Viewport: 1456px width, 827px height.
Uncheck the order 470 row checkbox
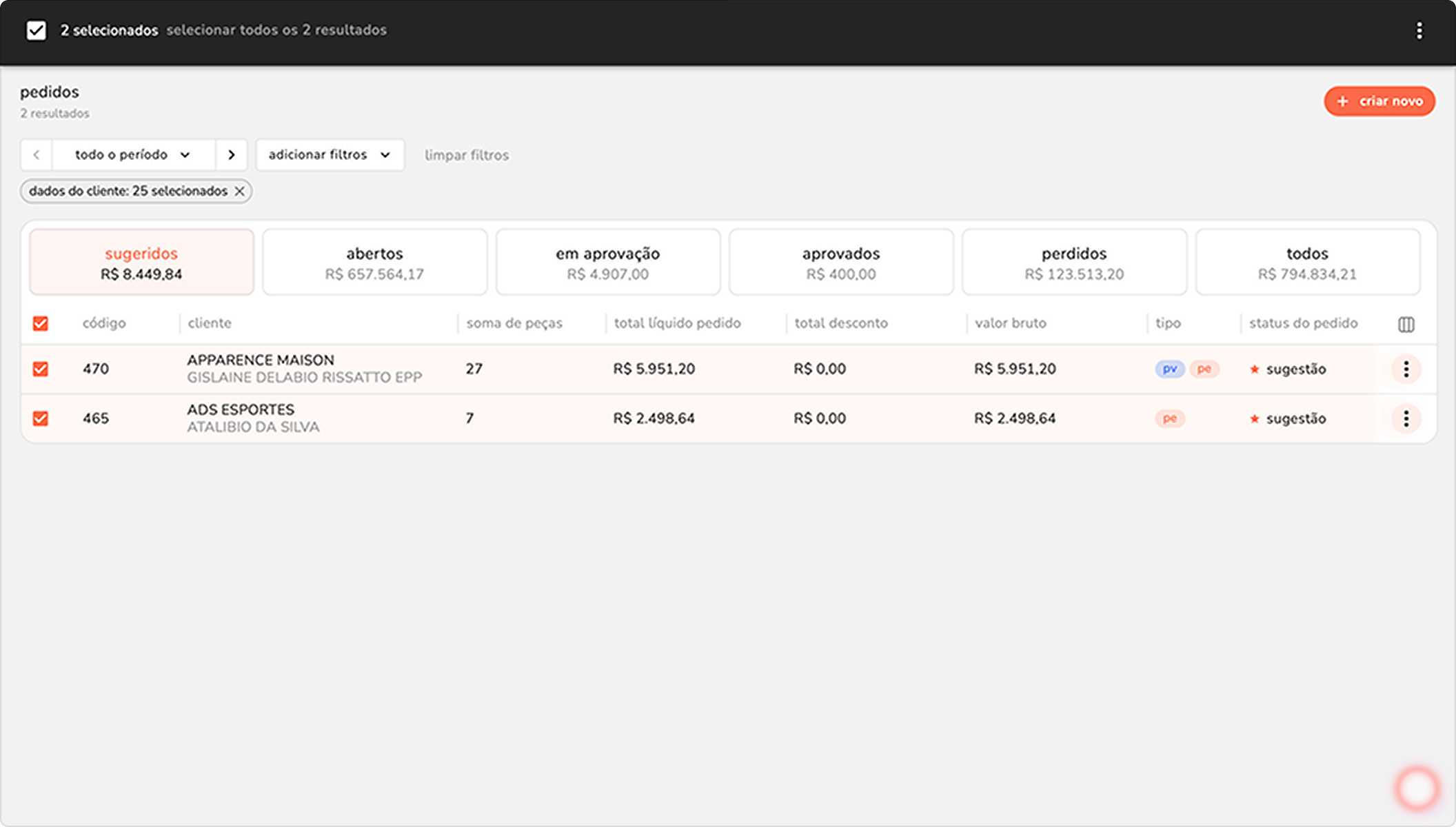click(41, 369)
